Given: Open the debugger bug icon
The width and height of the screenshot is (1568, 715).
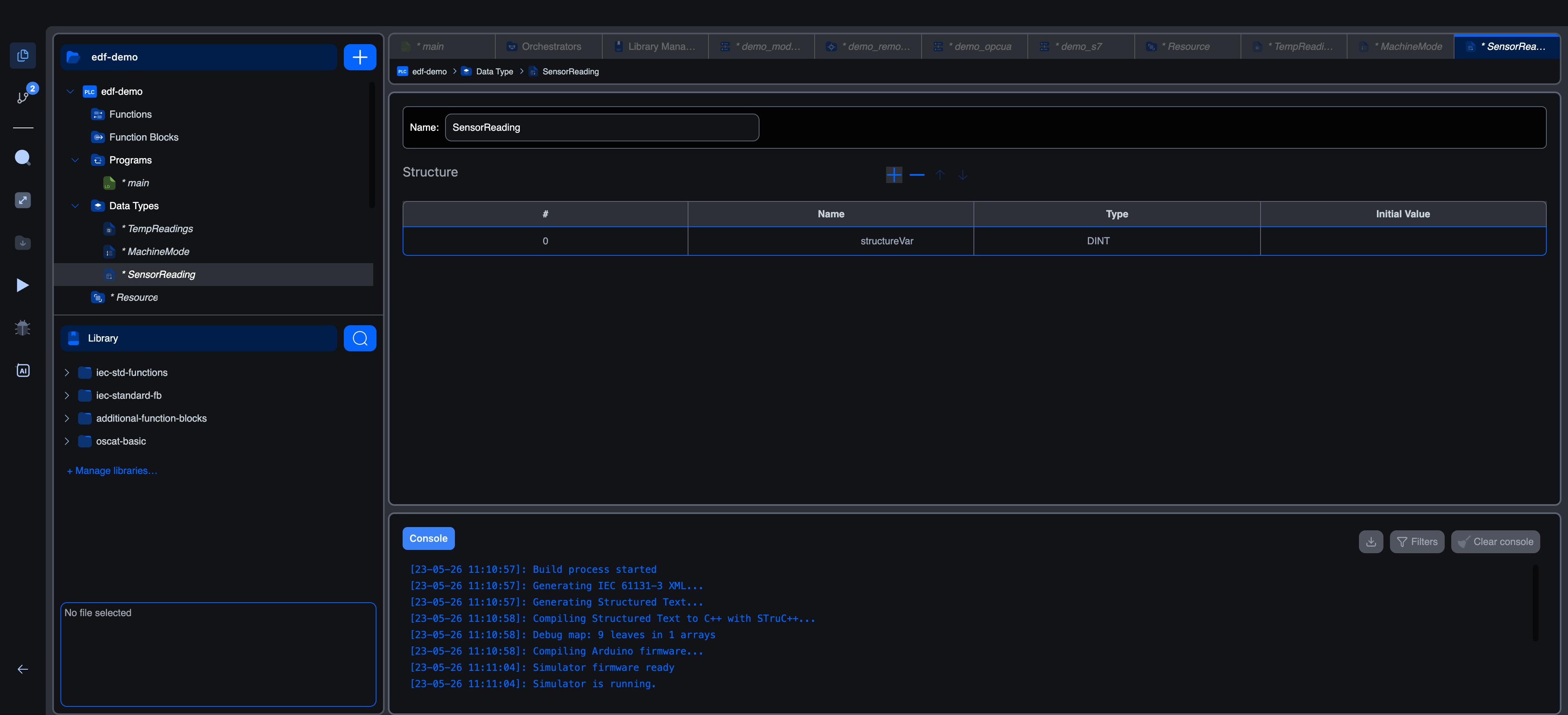Looking at the screenshot, I should point(22,328).
